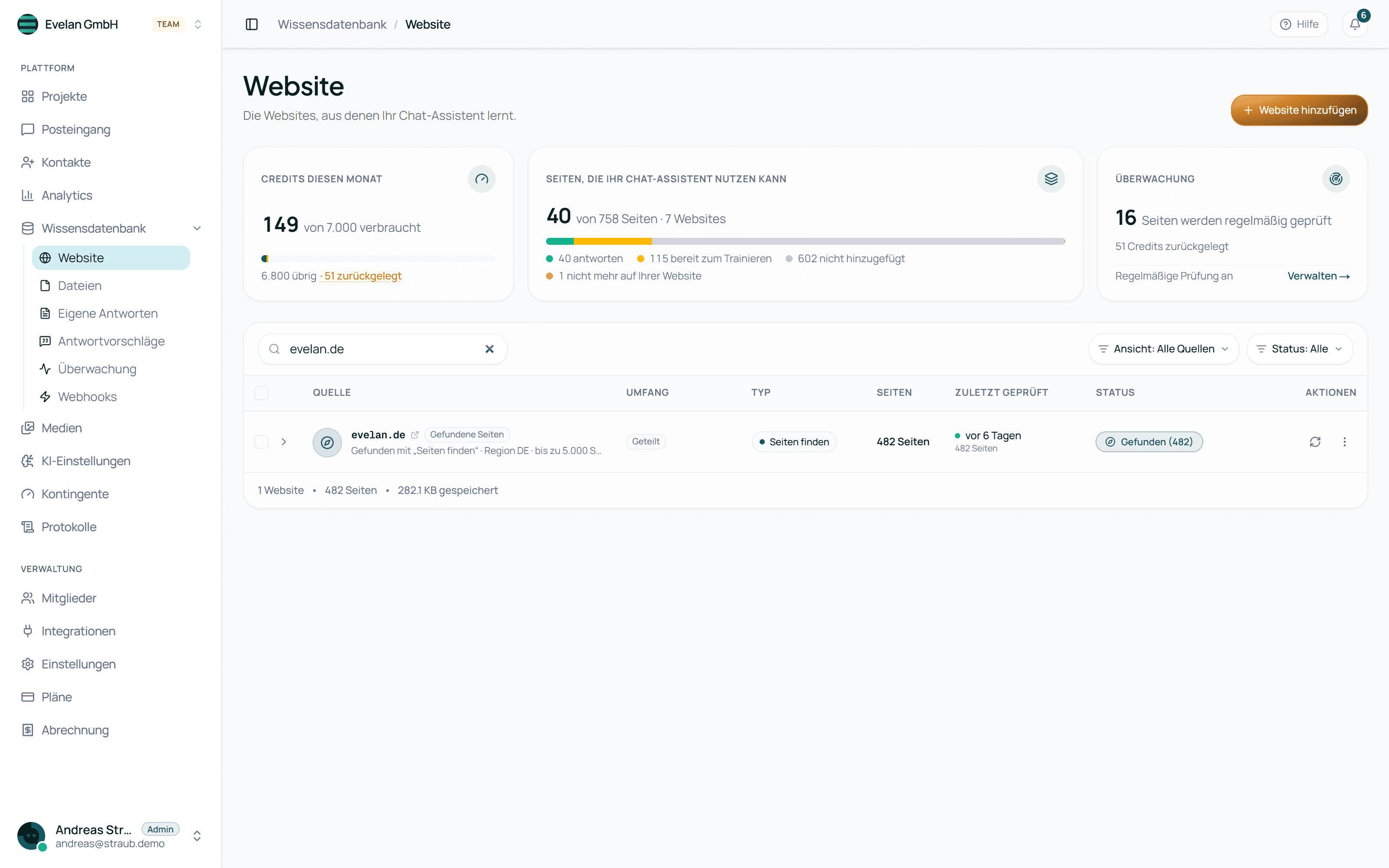Open the notifications bell

[1355, 24]
